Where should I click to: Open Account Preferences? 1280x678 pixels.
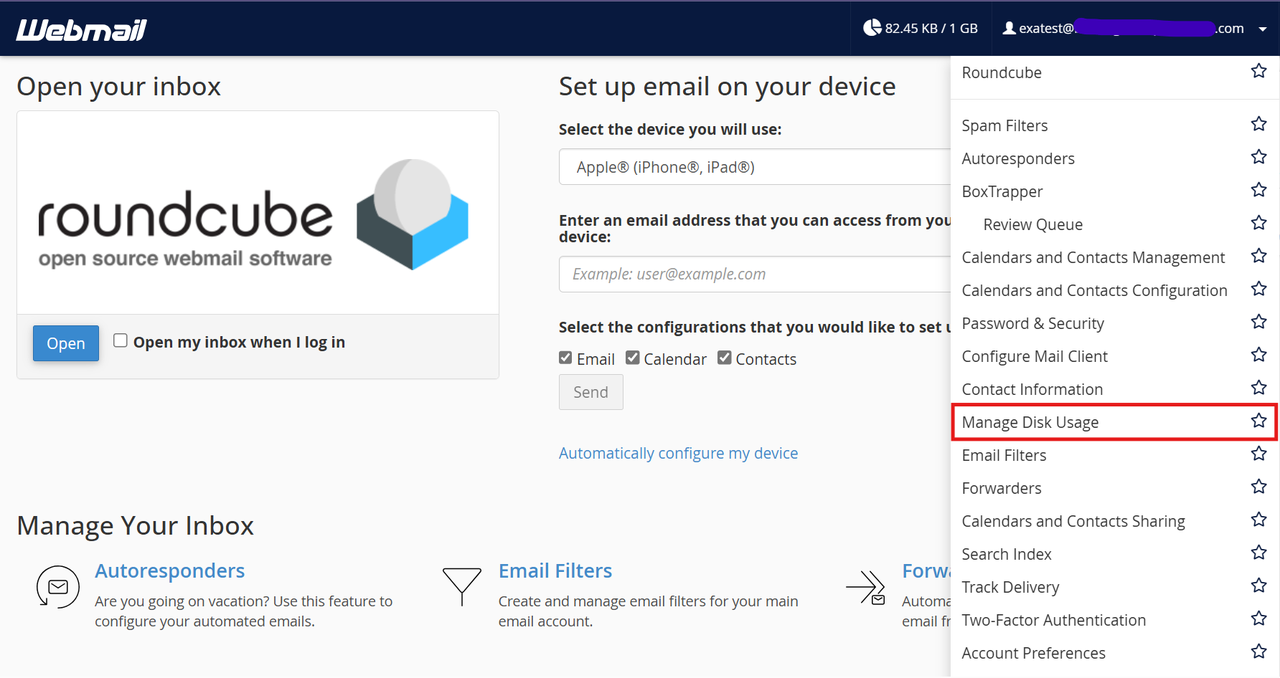pos(1034,653)
